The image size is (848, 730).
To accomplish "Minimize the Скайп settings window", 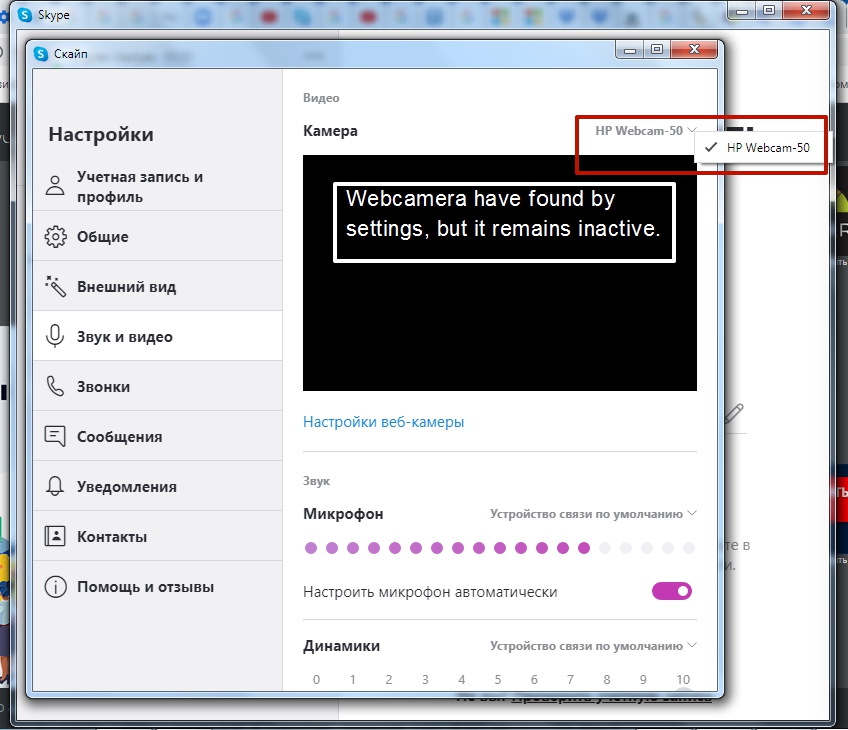I will point(630,50).
